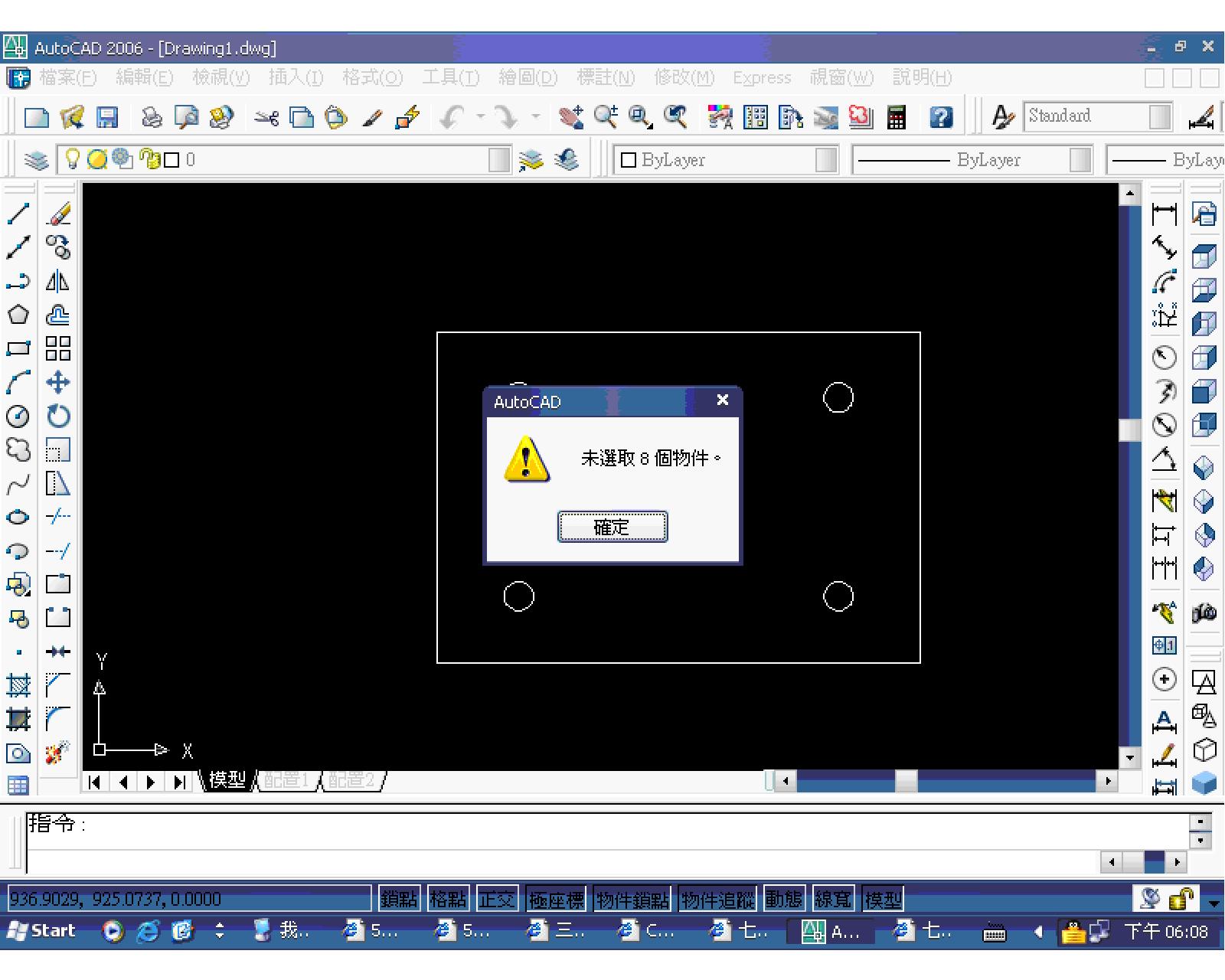The height and width of the screenshot is (980, 1225).
Task: Select the Circle draw tool
Action: 18,416
